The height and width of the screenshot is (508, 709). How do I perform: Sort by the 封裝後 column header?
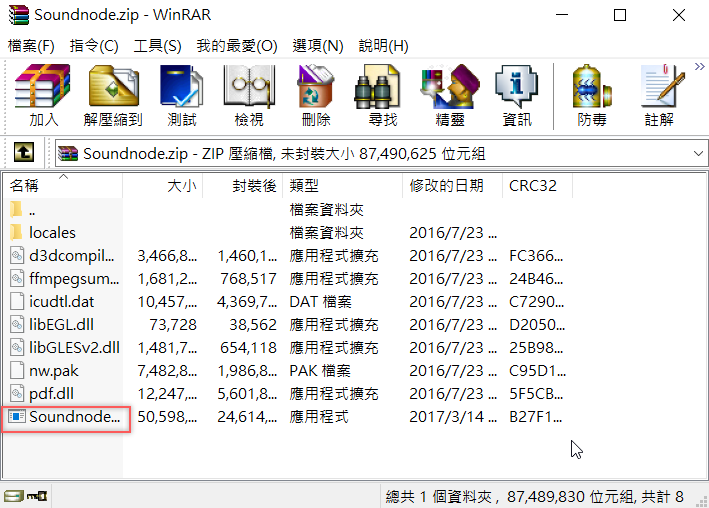pos(242,185)
